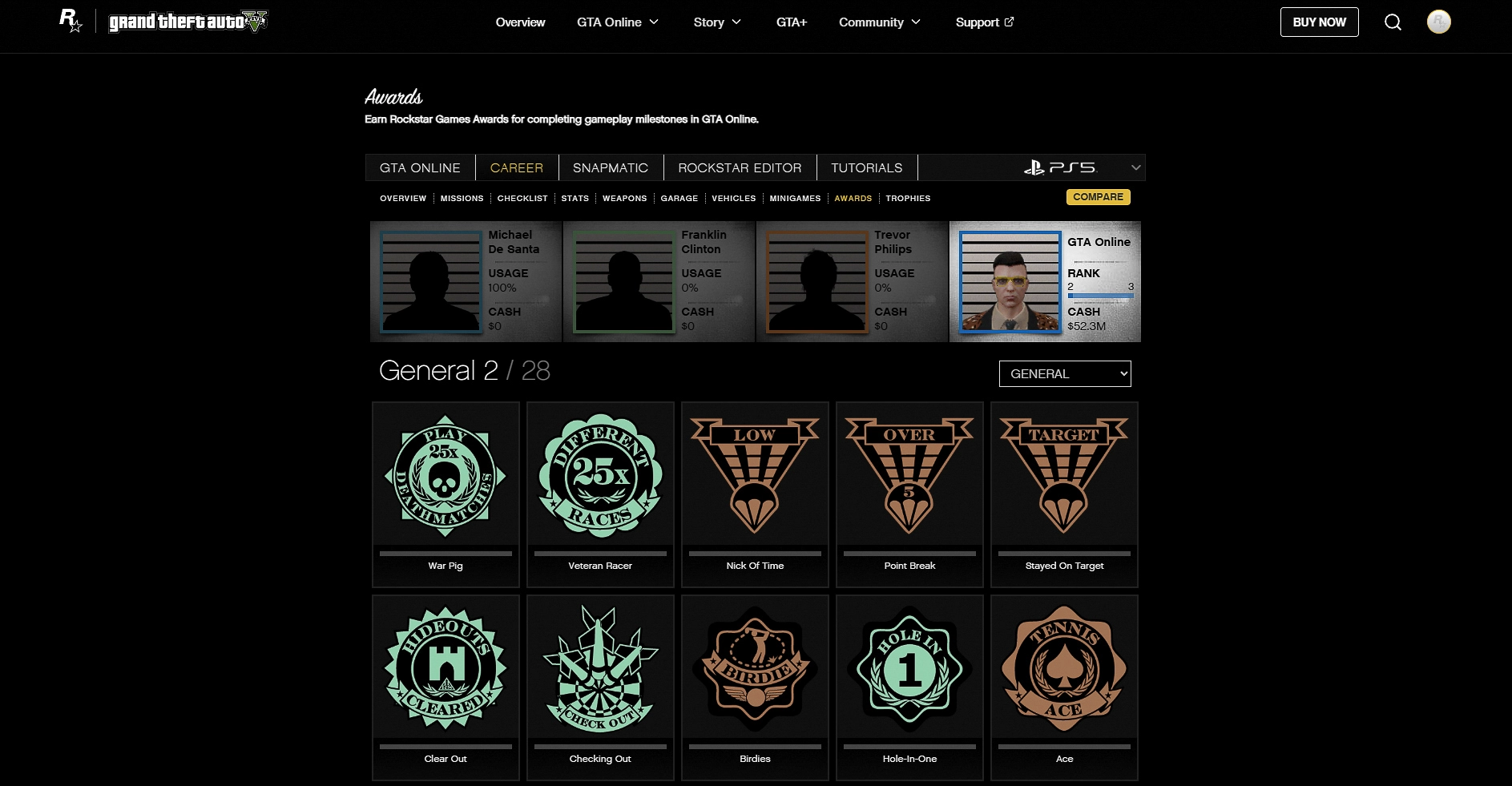Expand the Community nav menu
1512x786 pixels.
[x=880, y=22]
